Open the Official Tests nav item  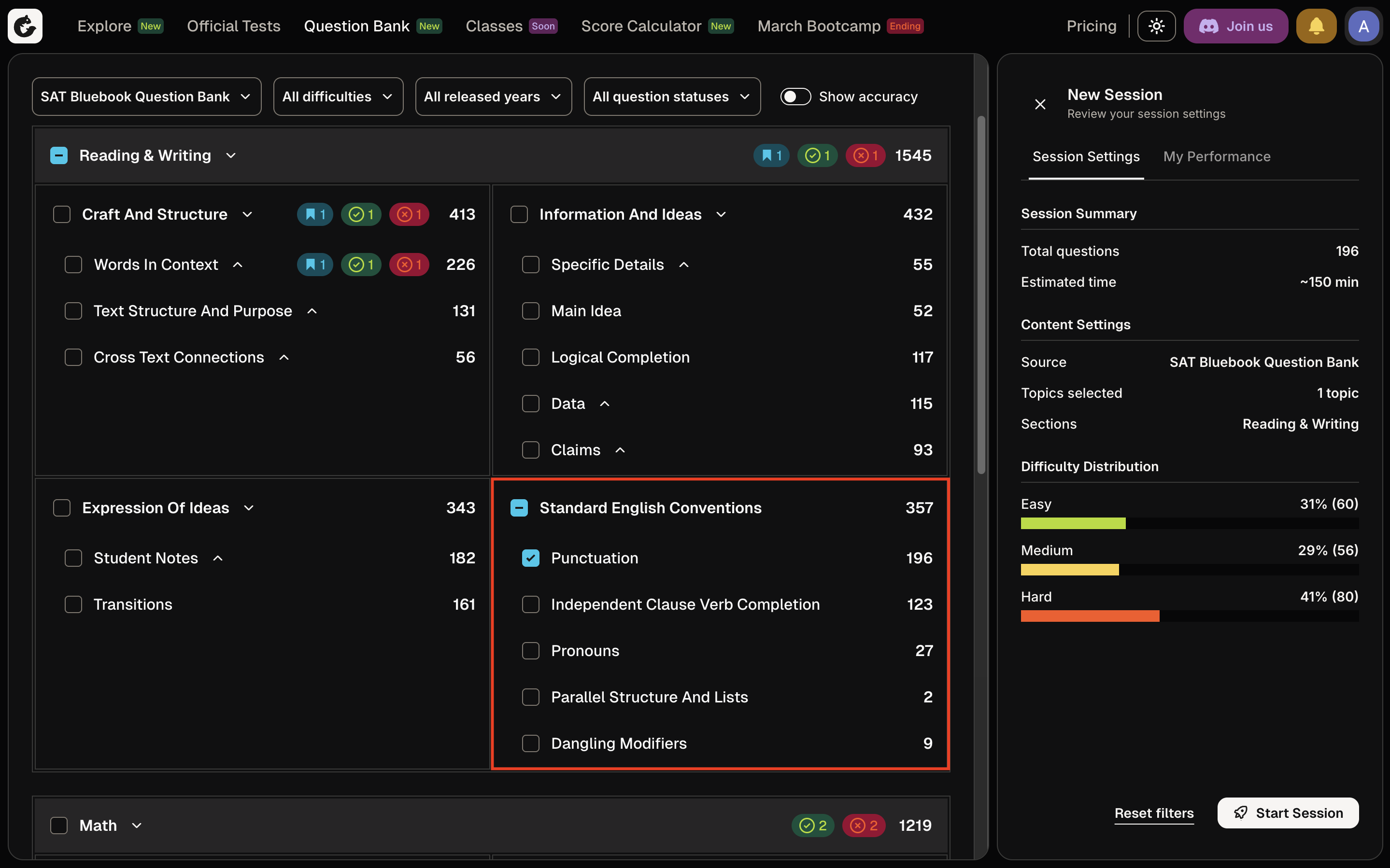tap(233, 26)
